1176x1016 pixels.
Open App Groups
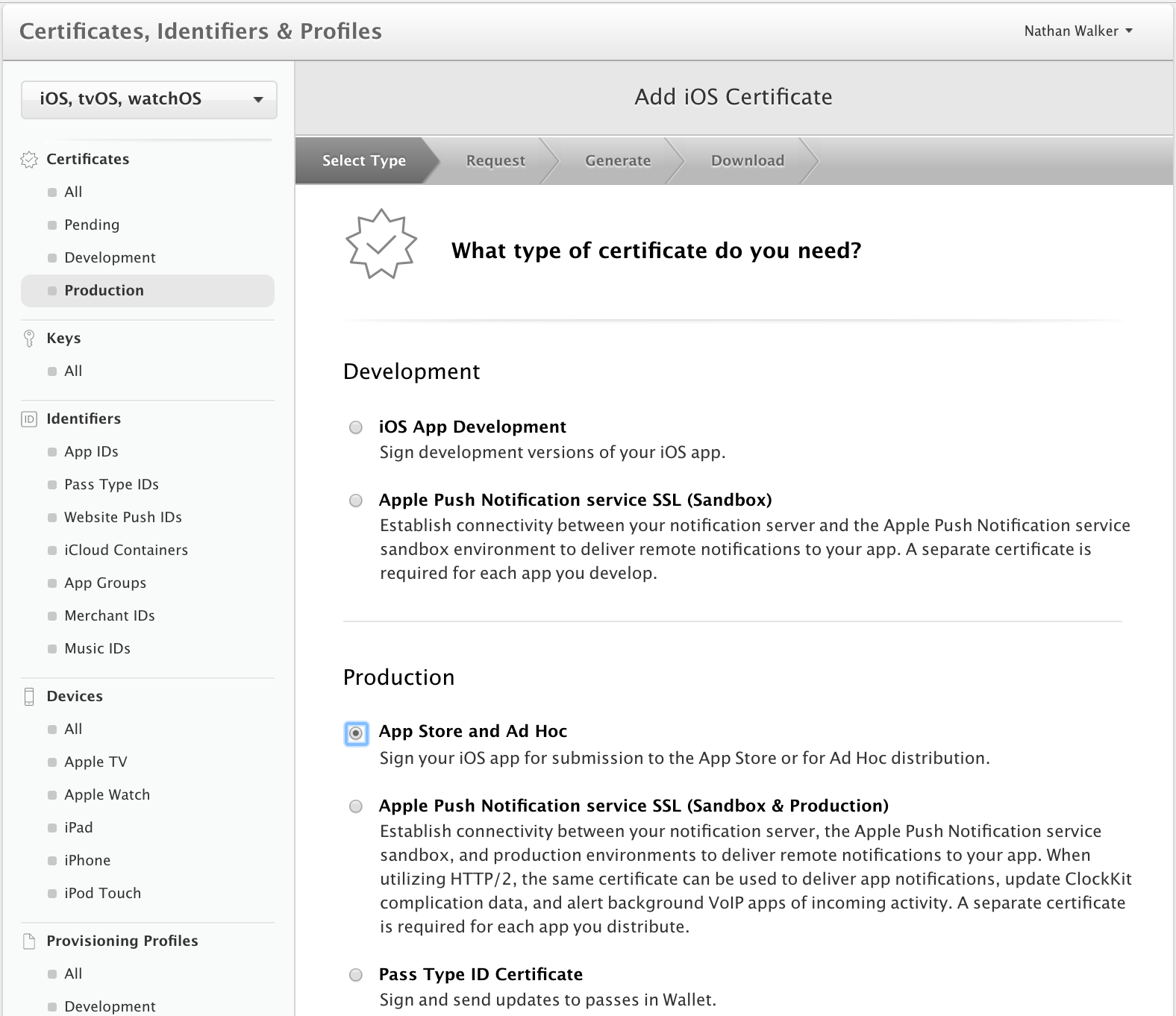click(105, 583)
